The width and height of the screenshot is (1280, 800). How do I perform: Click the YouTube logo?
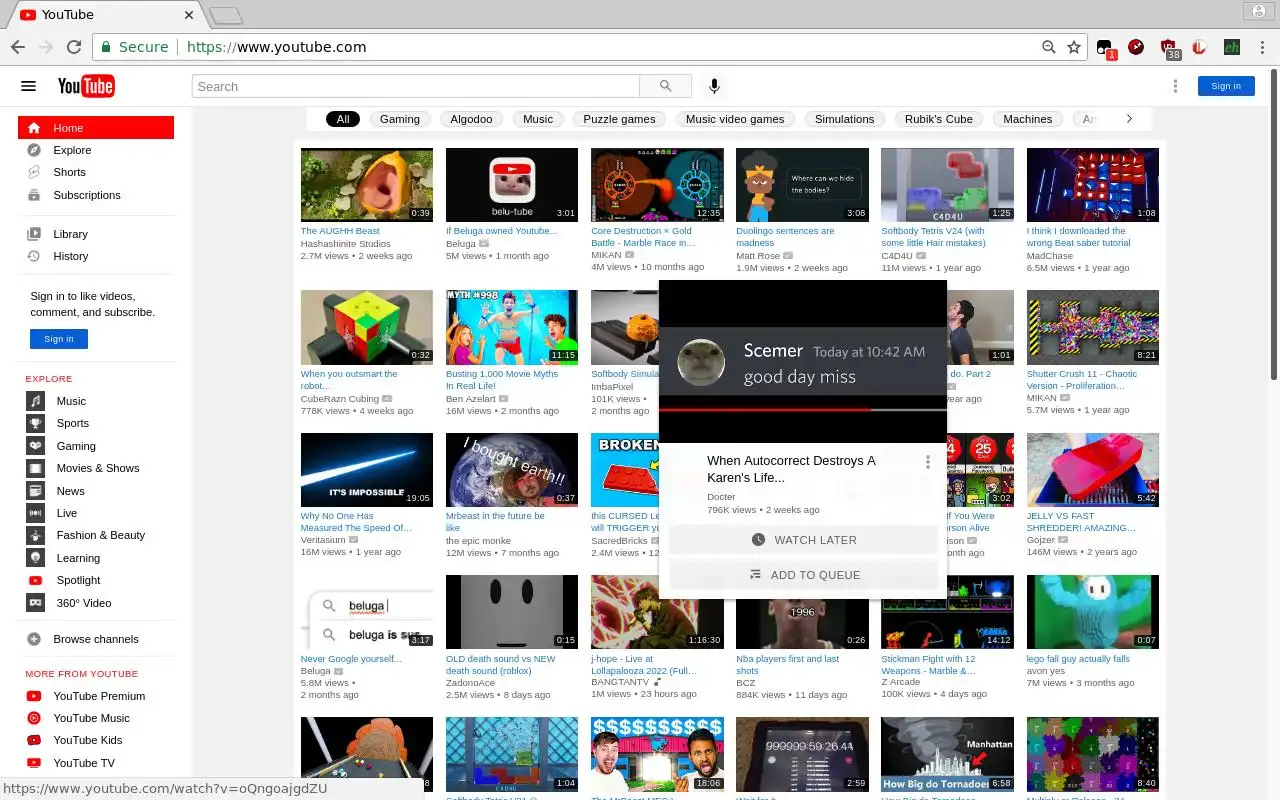[86, 86]
